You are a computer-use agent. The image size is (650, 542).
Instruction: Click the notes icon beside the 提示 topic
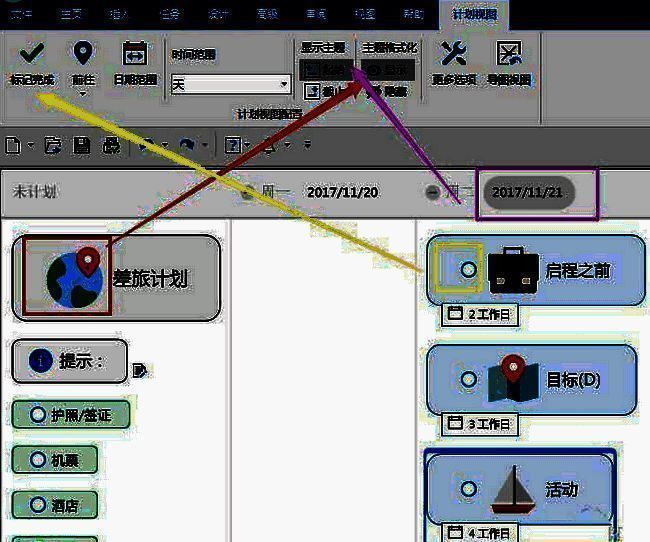(x=139, y=370)
